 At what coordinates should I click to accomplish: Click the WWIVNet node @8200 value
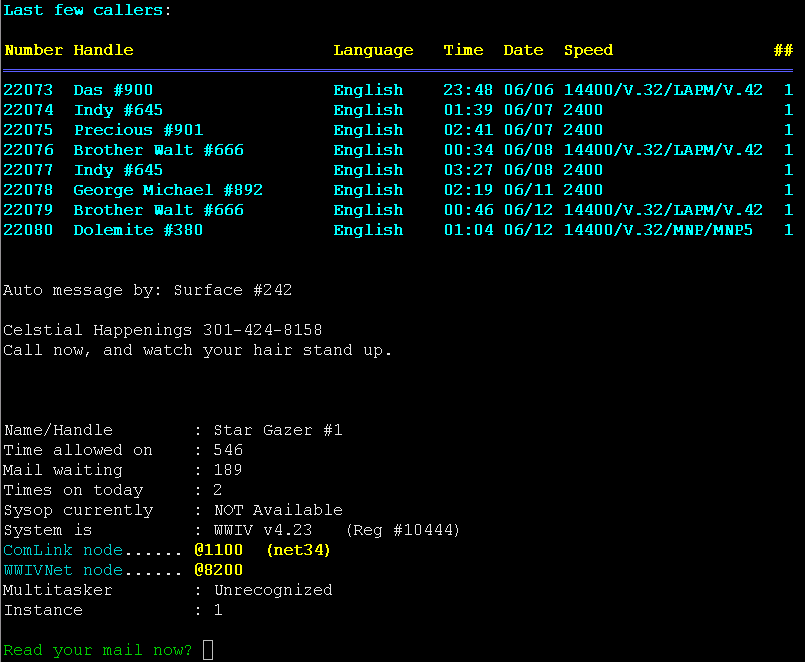218,570
